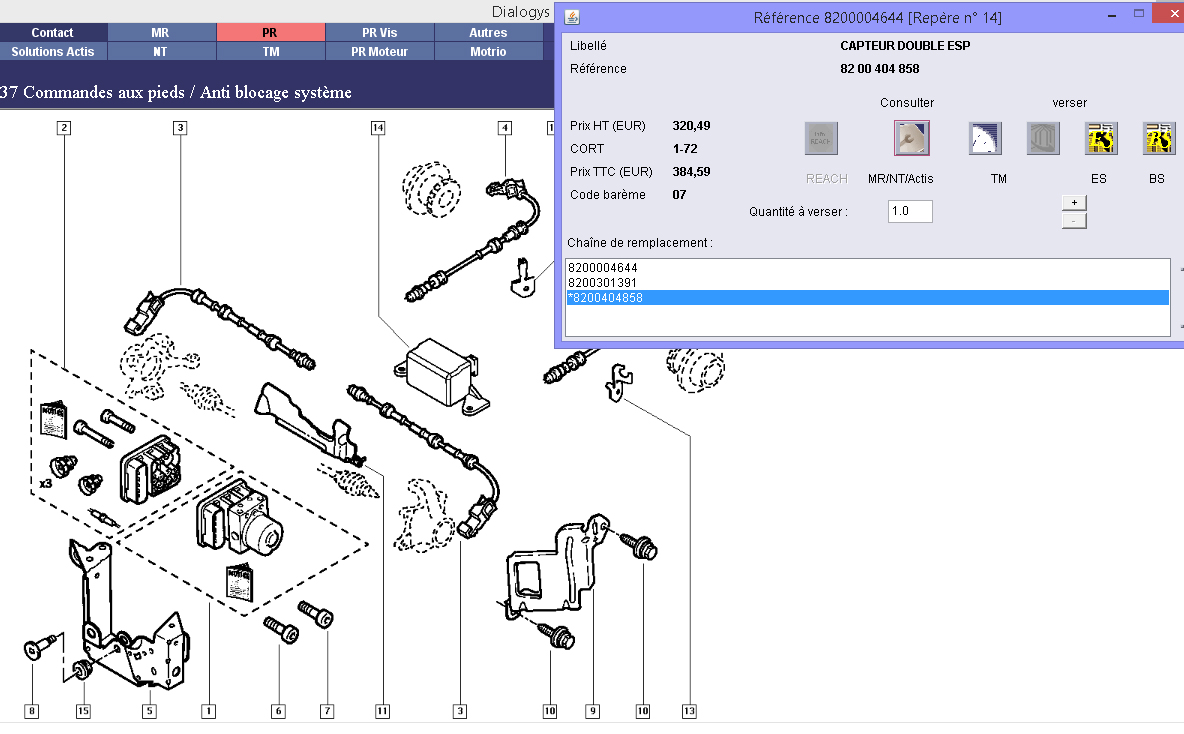
Task: Go to the Contact tab
Action: tap(52, 33)
